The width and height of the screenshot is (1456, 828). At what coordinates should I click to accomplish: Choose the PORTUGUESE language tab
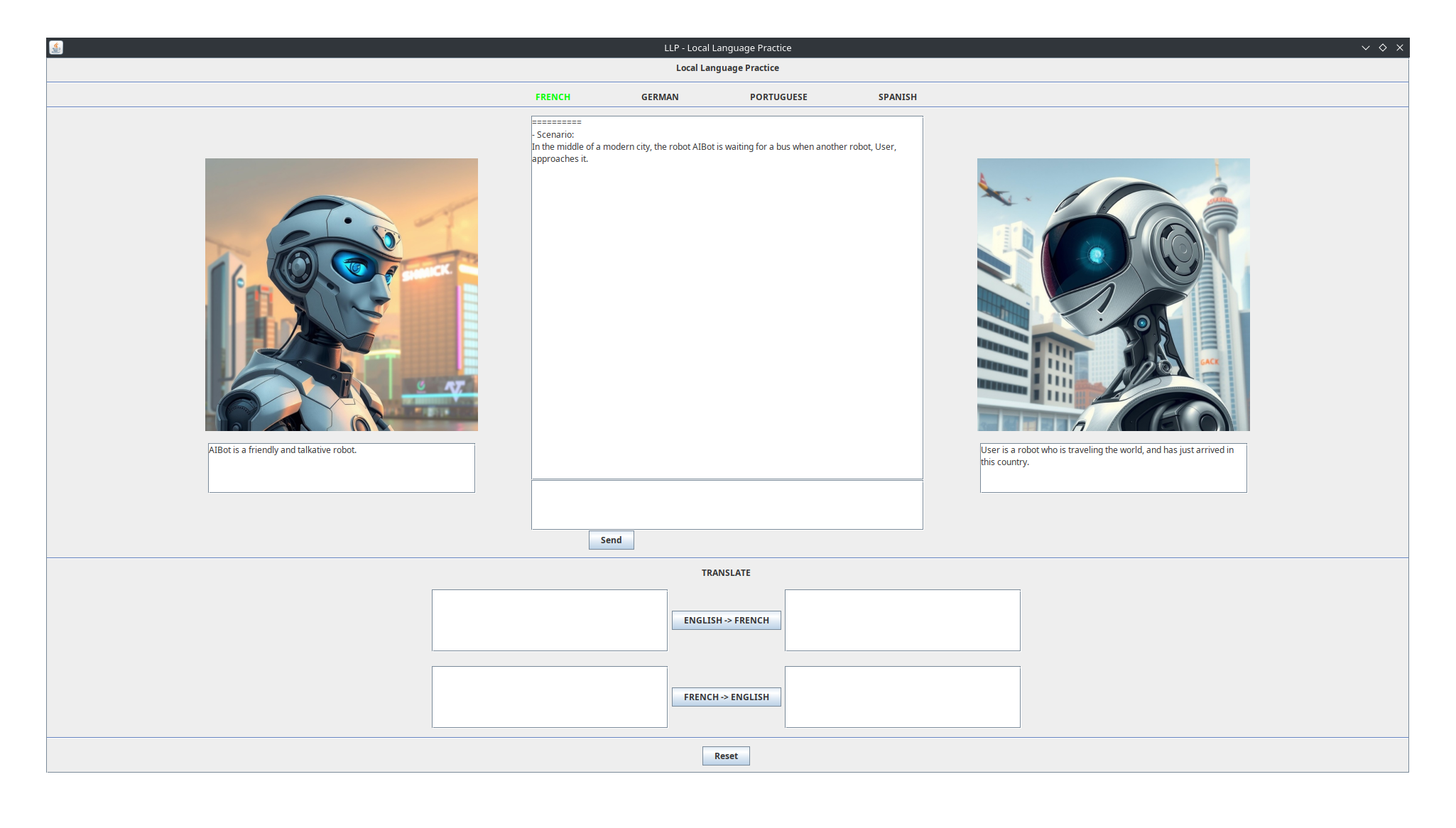778,97
